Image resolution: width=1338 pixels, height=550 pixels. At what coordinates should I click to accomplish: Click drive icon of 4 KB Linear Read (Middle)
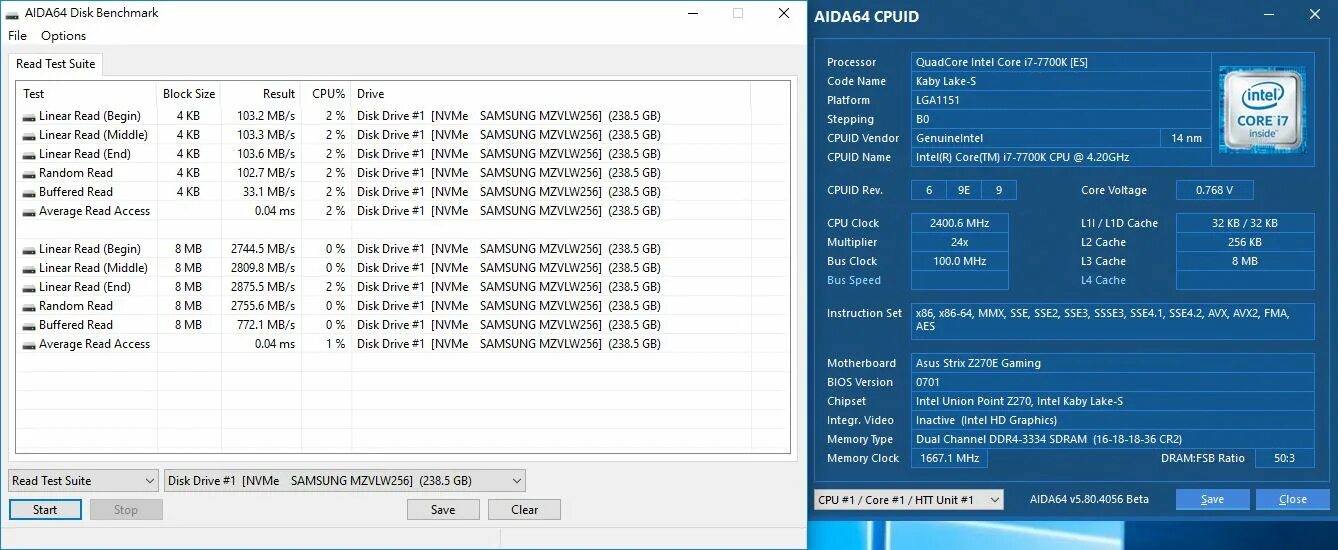pyautogui.click(x=29, y=135)
